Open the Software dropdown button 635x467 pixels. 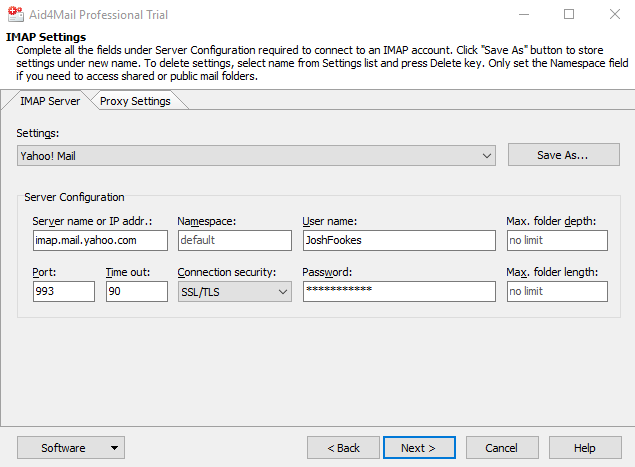(71, 448)
